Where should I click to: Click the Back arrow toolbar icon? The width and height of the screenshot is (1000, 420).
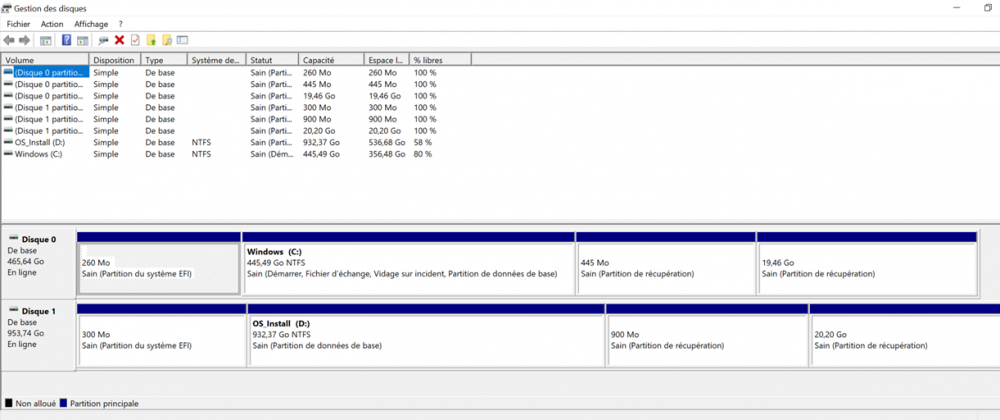(9, 40)
